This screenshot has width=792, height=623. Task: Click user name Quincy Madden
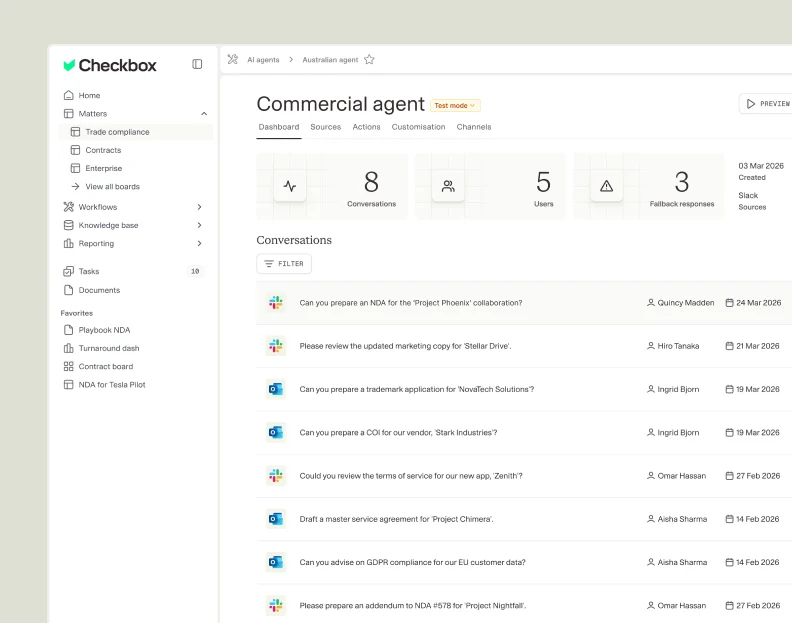[x=685, y=303]
